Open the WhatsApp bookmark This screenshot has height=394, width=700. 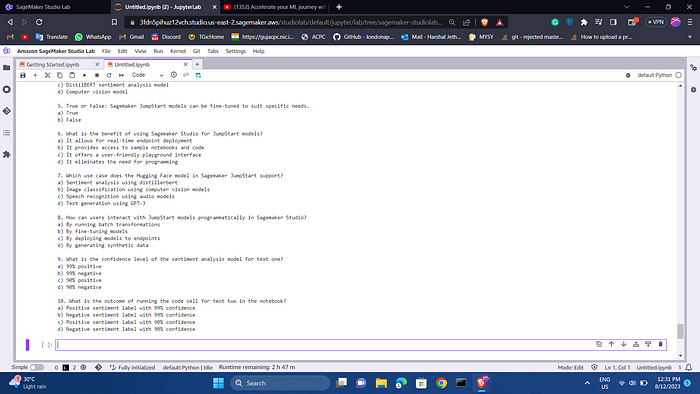point(93,37)
